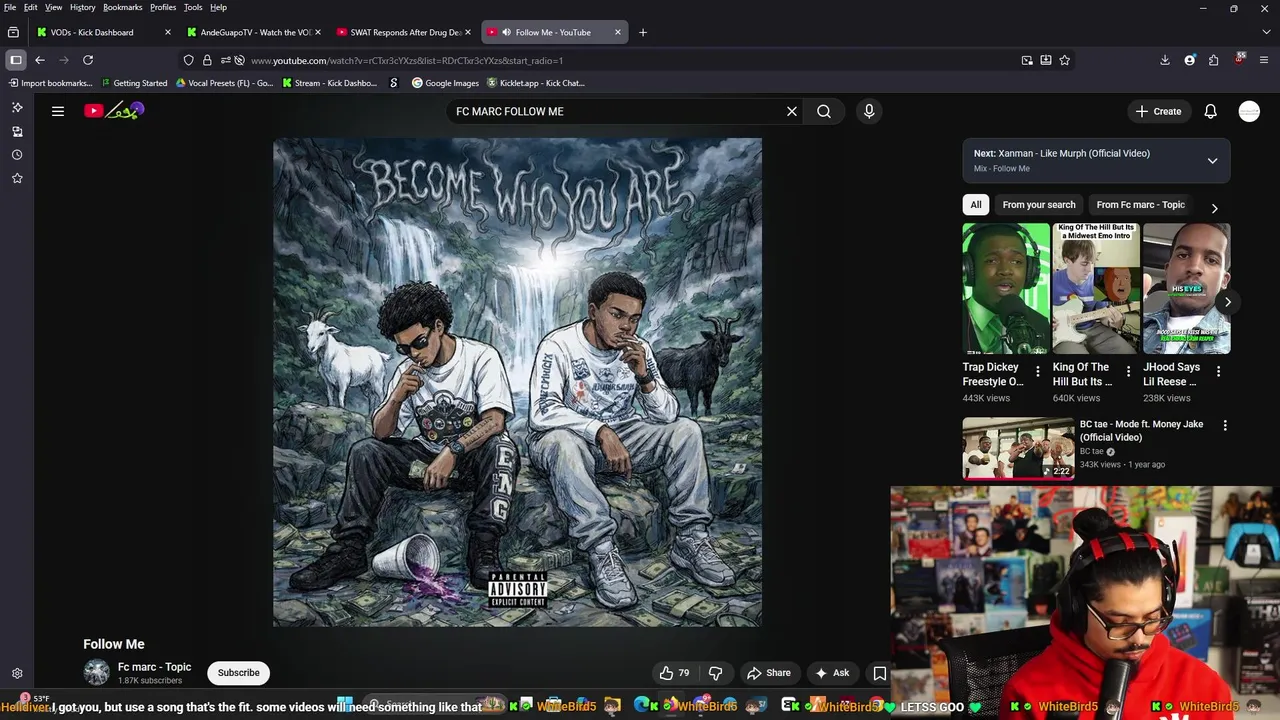Open the Tools menu
The image size is (1280, 720).
[x=193, y=7]
